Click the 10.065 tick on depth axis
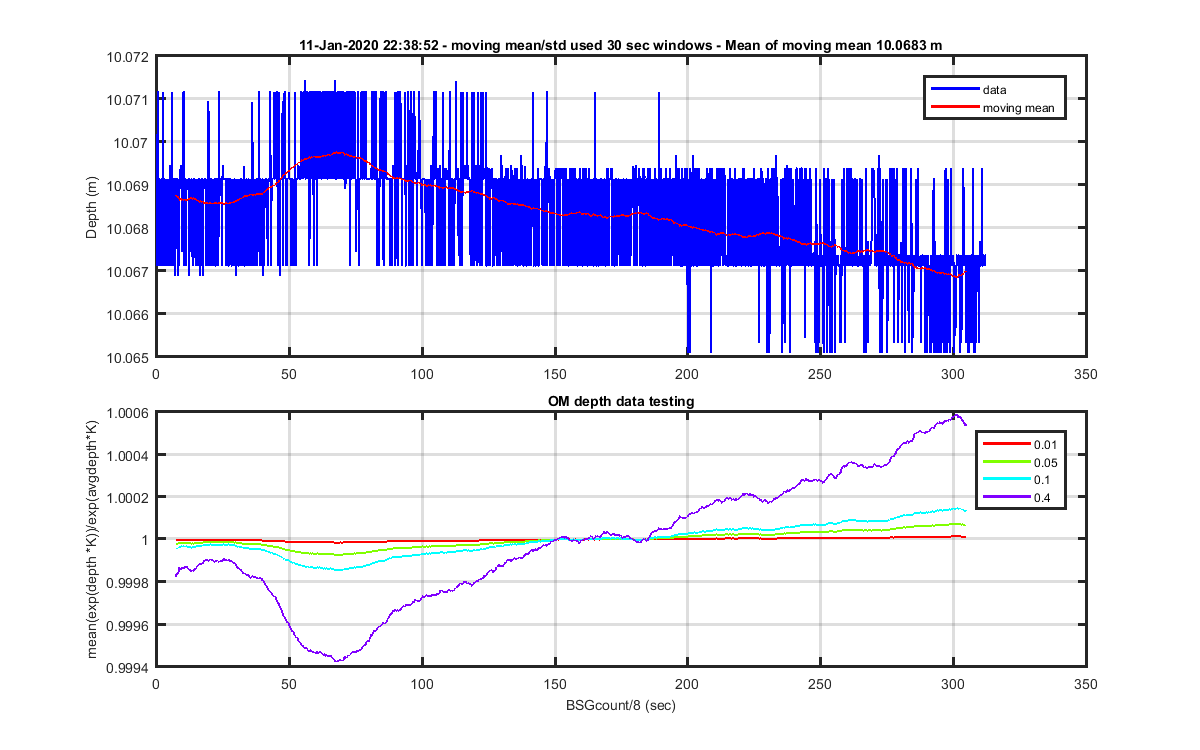The height and width of the screenshot is (750, 1200). pos(128,357)
